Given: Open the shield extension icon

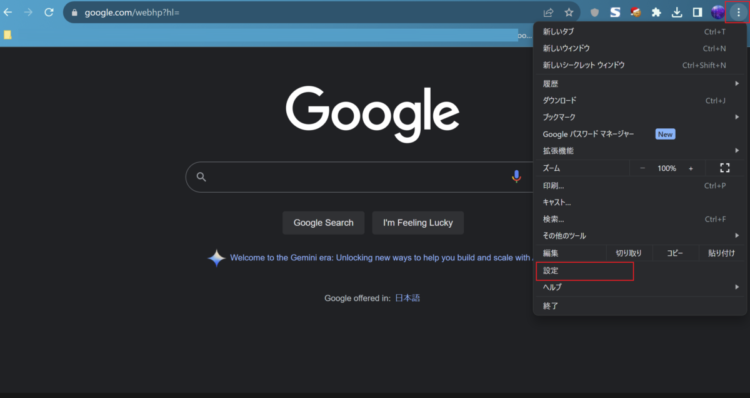Looking at the screenshot, I should click(595, 12).
